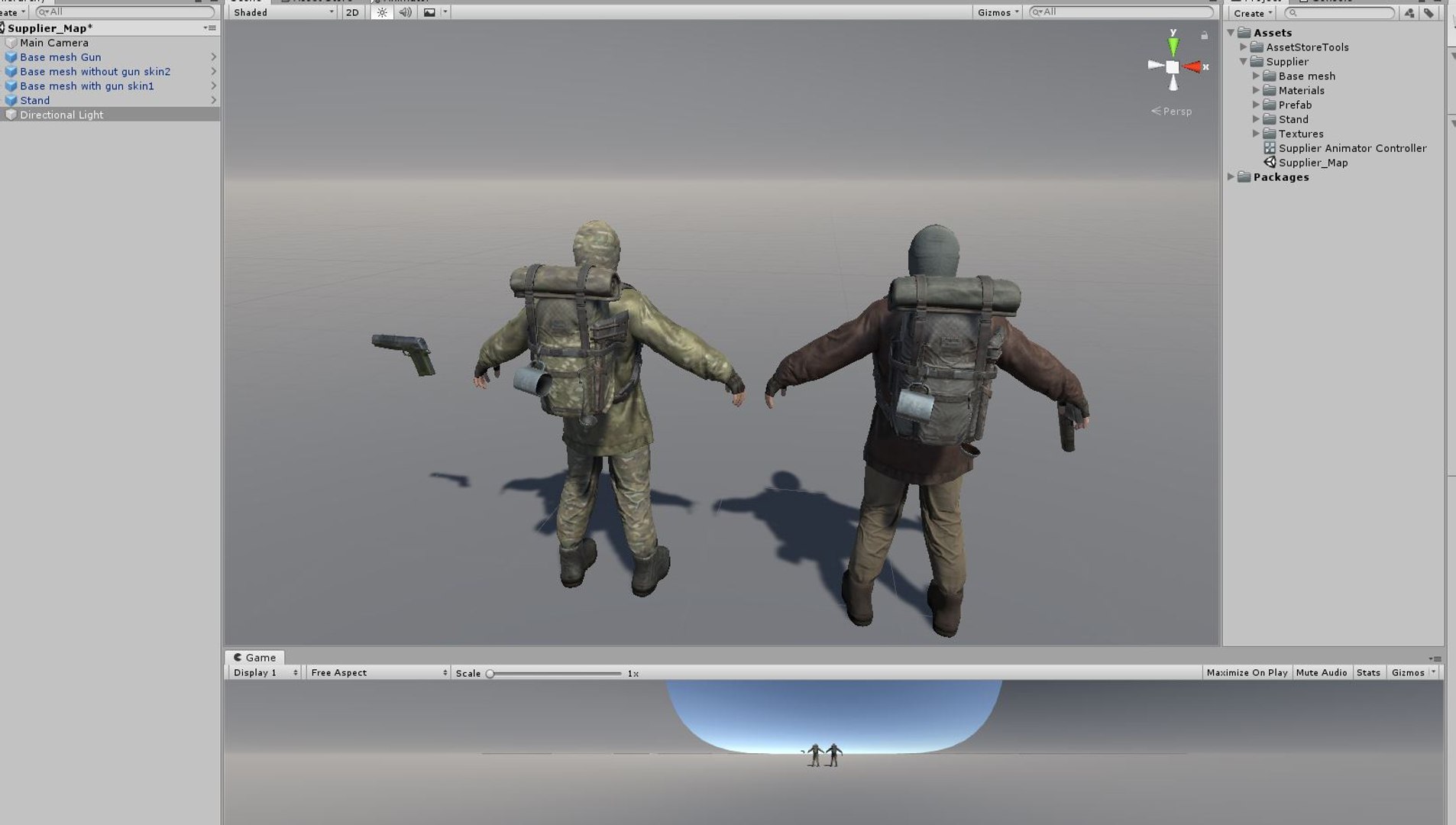1456x825 pixels.
Task: Click search by label tag icon
Action: 1428,13
